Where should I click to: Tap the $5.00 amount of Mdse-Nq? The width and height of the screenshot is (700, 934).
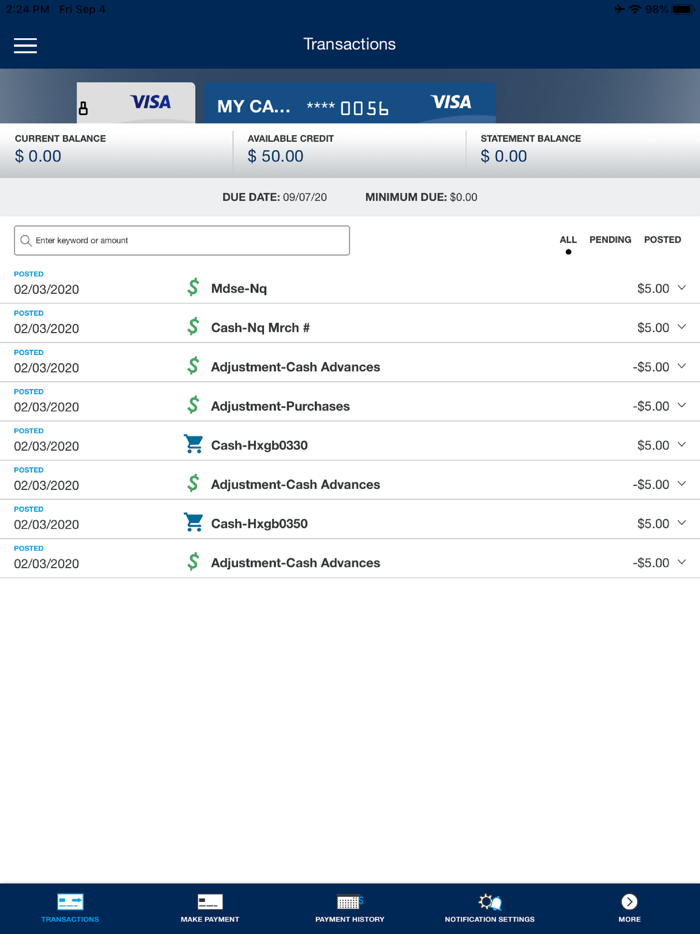click(653, 289)
